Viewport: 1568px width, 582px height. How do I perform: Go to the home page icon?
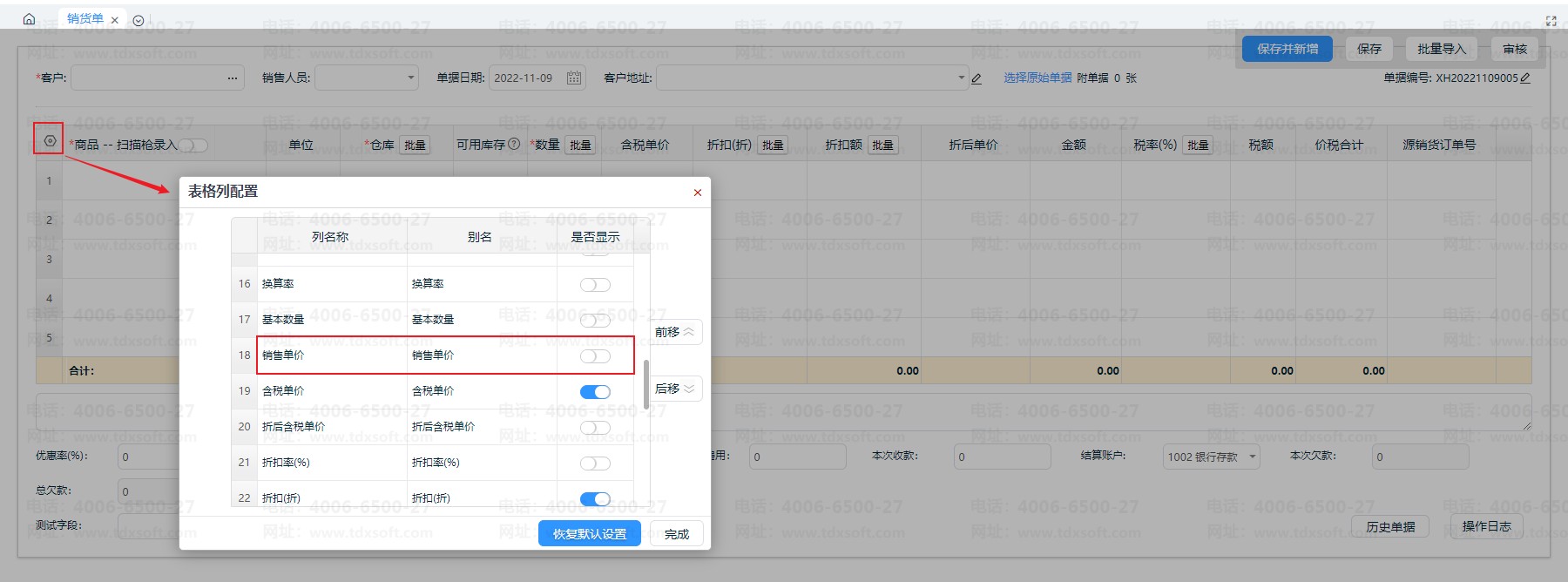(x=29, y=19)
